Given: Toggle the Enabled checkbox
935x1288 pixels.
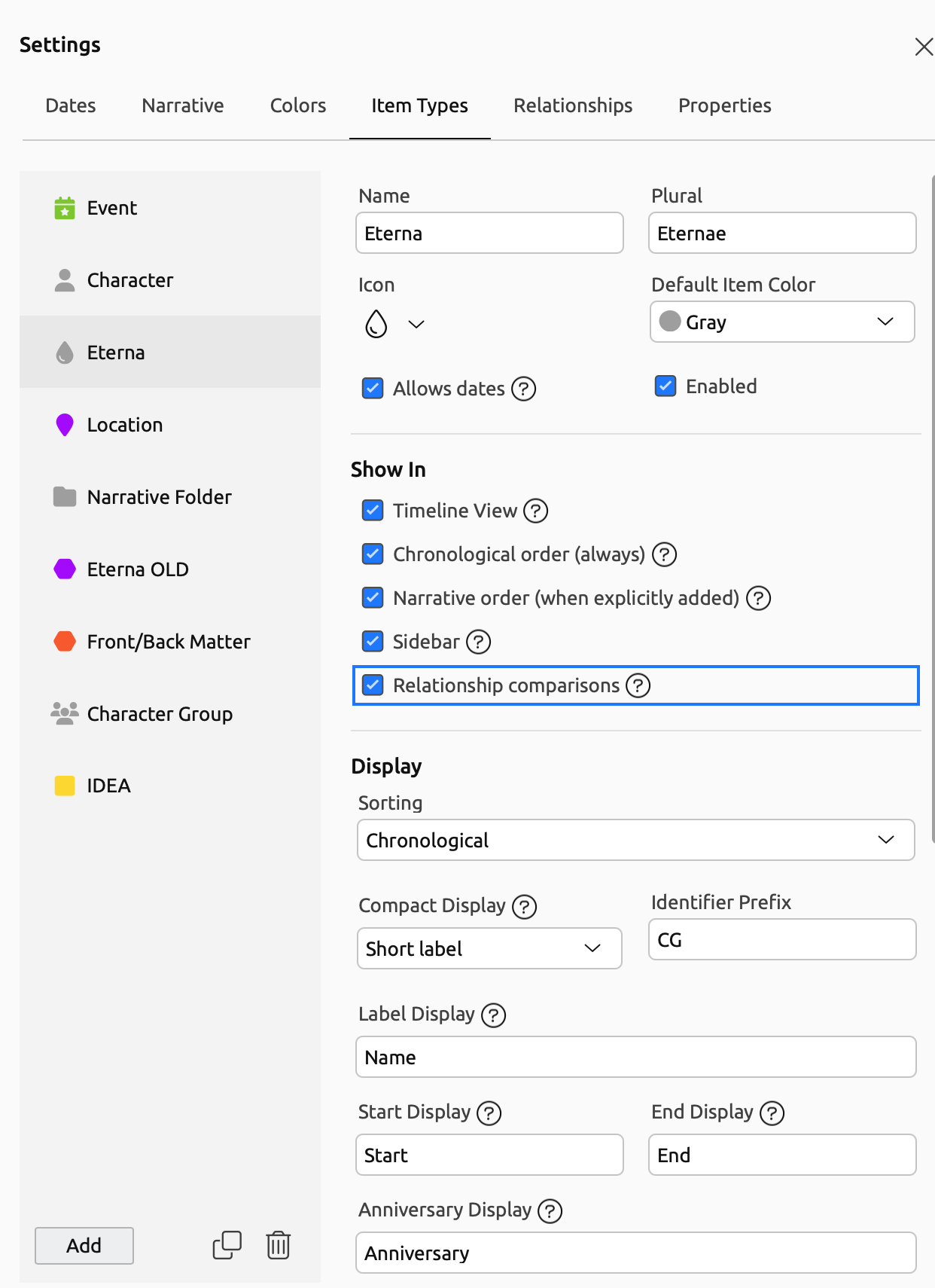Looking at the screenshot, I should (665, 386).
